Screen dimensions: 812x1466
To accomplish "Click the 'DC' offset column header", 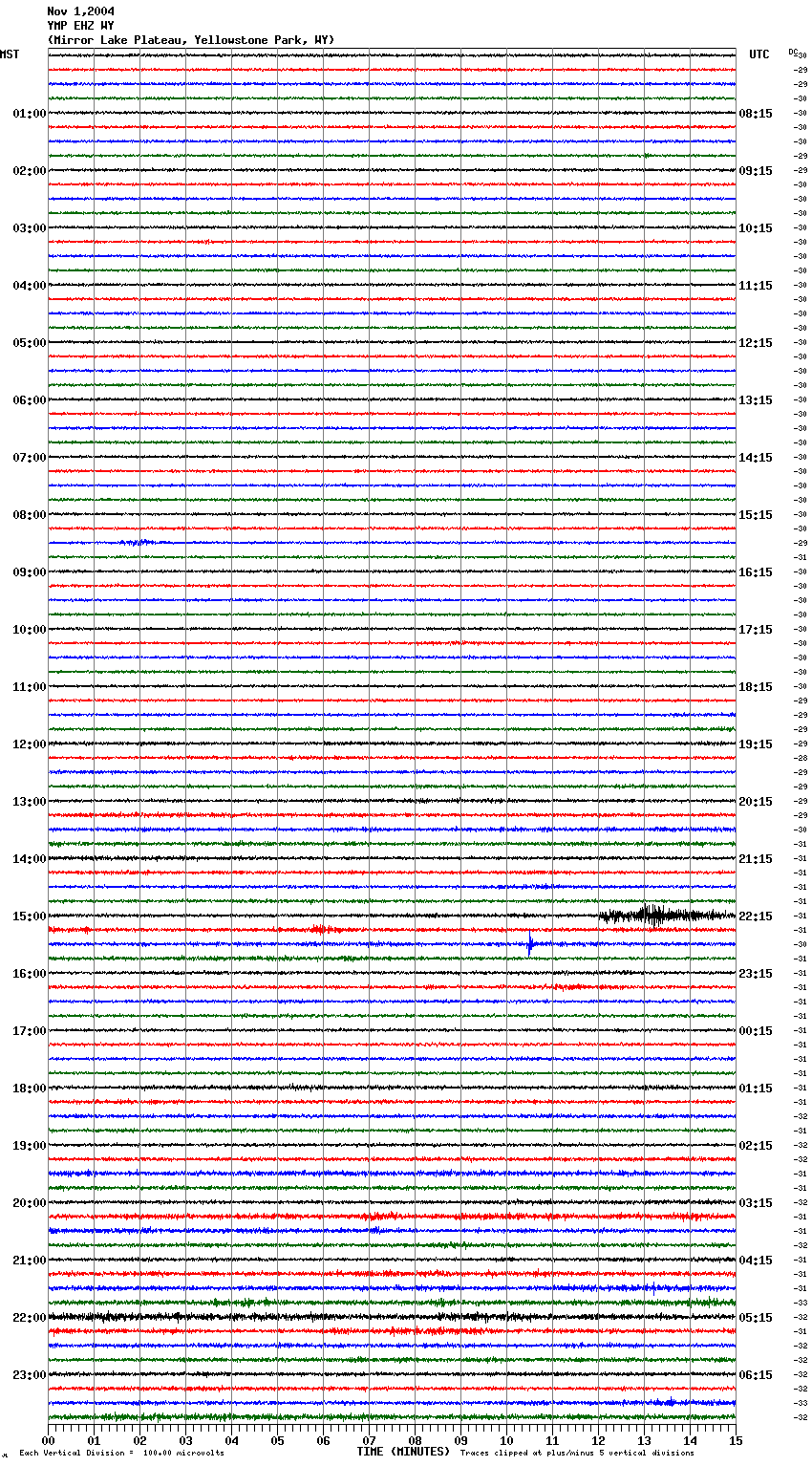I will coord(793,52).
